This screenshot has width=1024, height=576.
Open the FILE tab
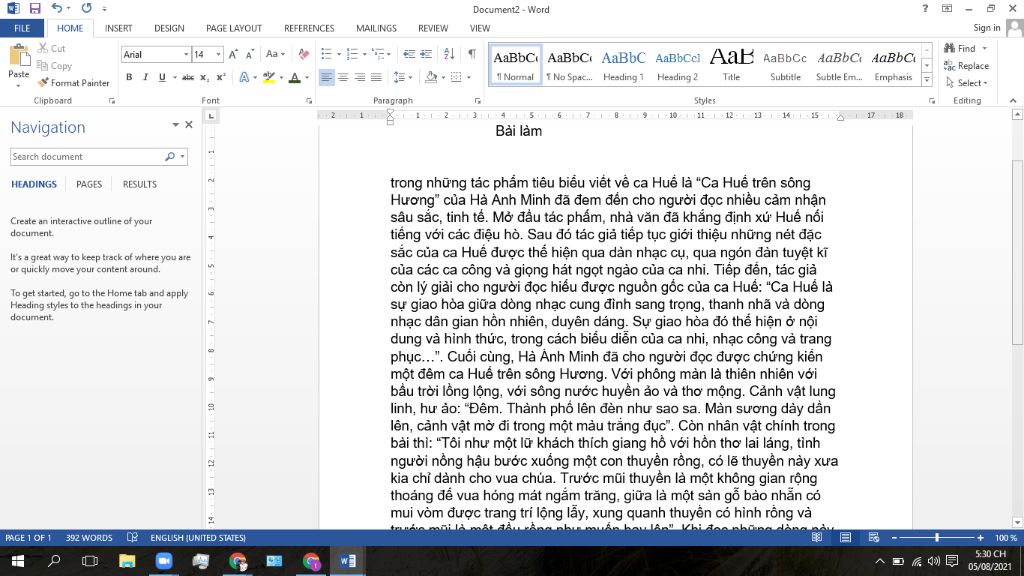22,28
